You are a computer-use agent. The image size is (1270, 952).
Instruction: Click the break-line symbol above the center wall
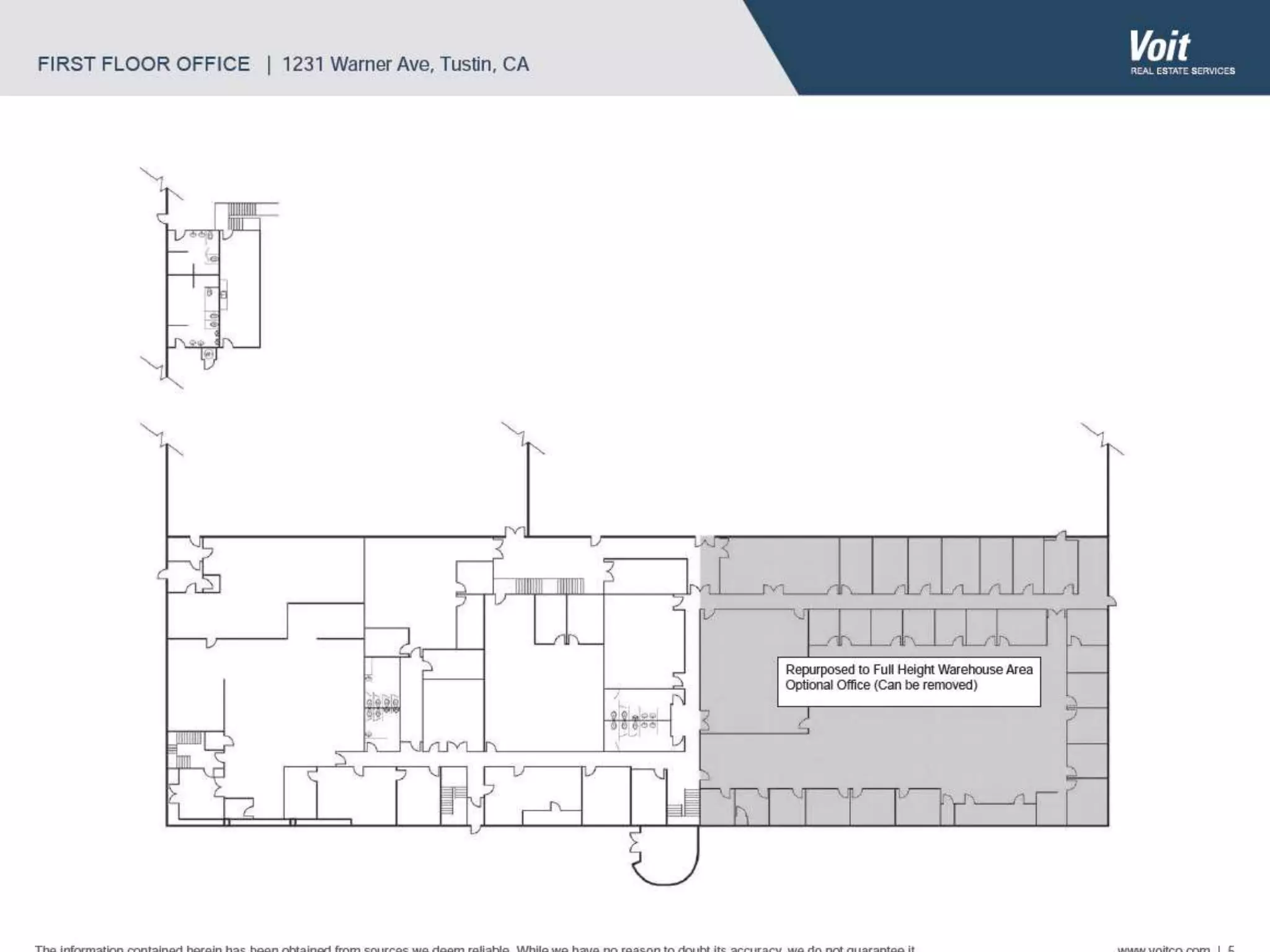click(x=523, y=438)
